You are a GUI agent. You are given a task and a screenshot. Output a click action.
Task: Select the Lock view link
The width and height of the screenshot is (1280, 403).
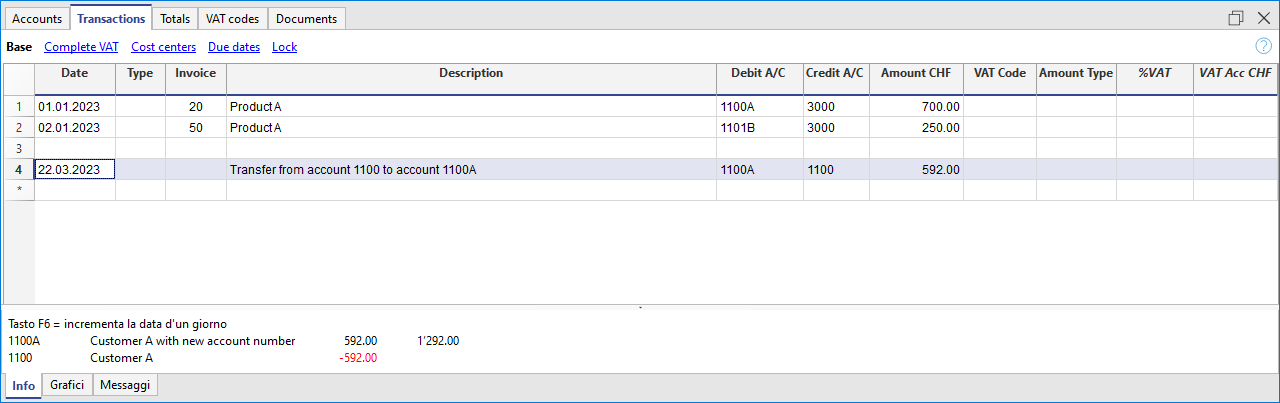[x=284, y=47]
